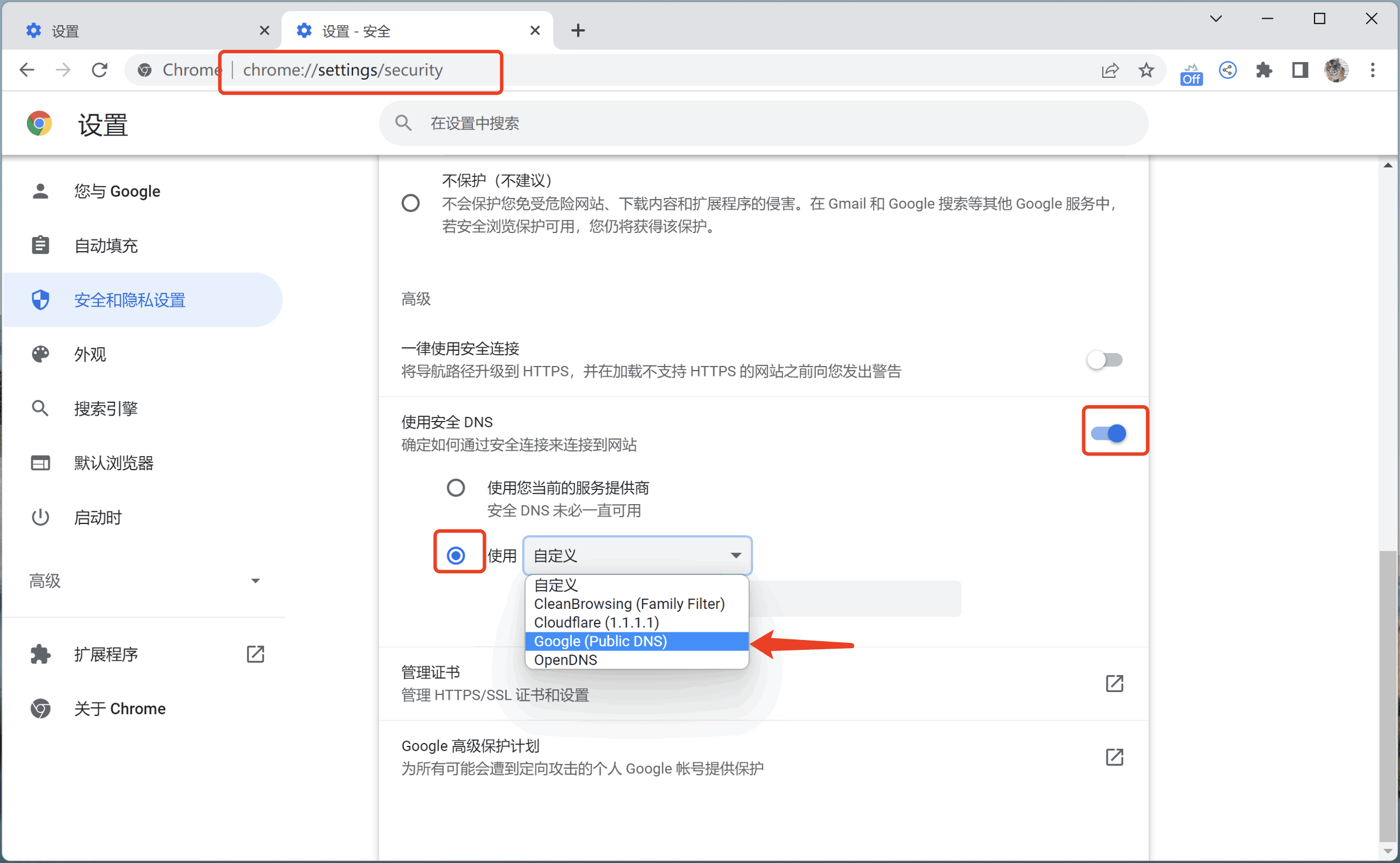Click the extensions puzzle piece icon
Viewport: 1400px width, 863px height.
click(1261, 70)
